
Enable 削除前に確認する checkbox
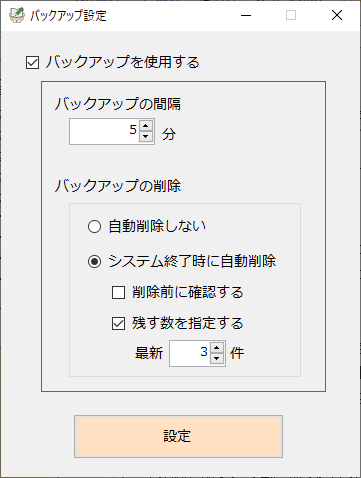tap(118, 293)
